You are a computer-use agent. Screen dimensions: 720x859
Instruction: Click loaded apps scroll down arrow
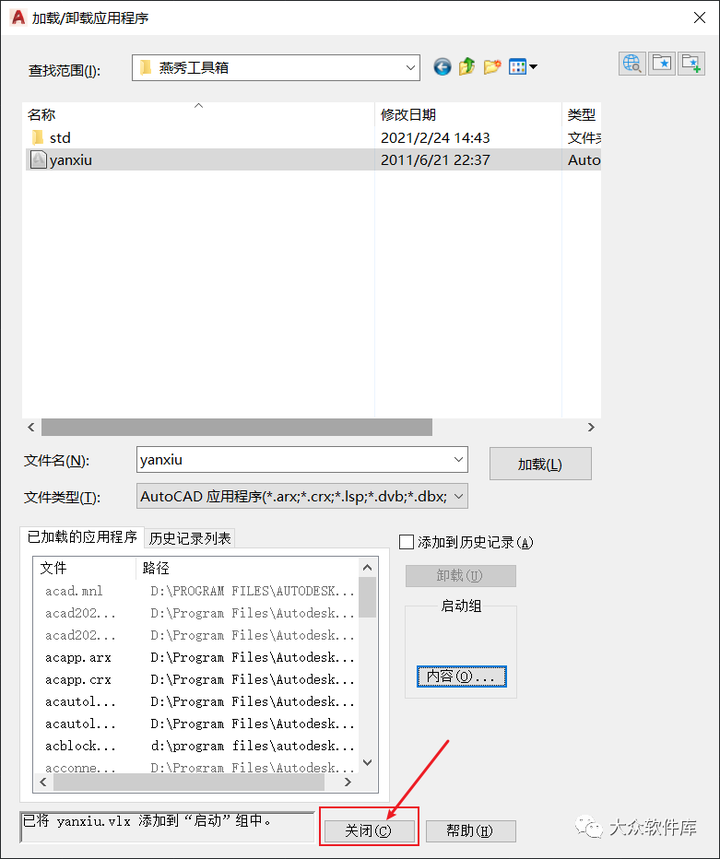coord(368,763)
